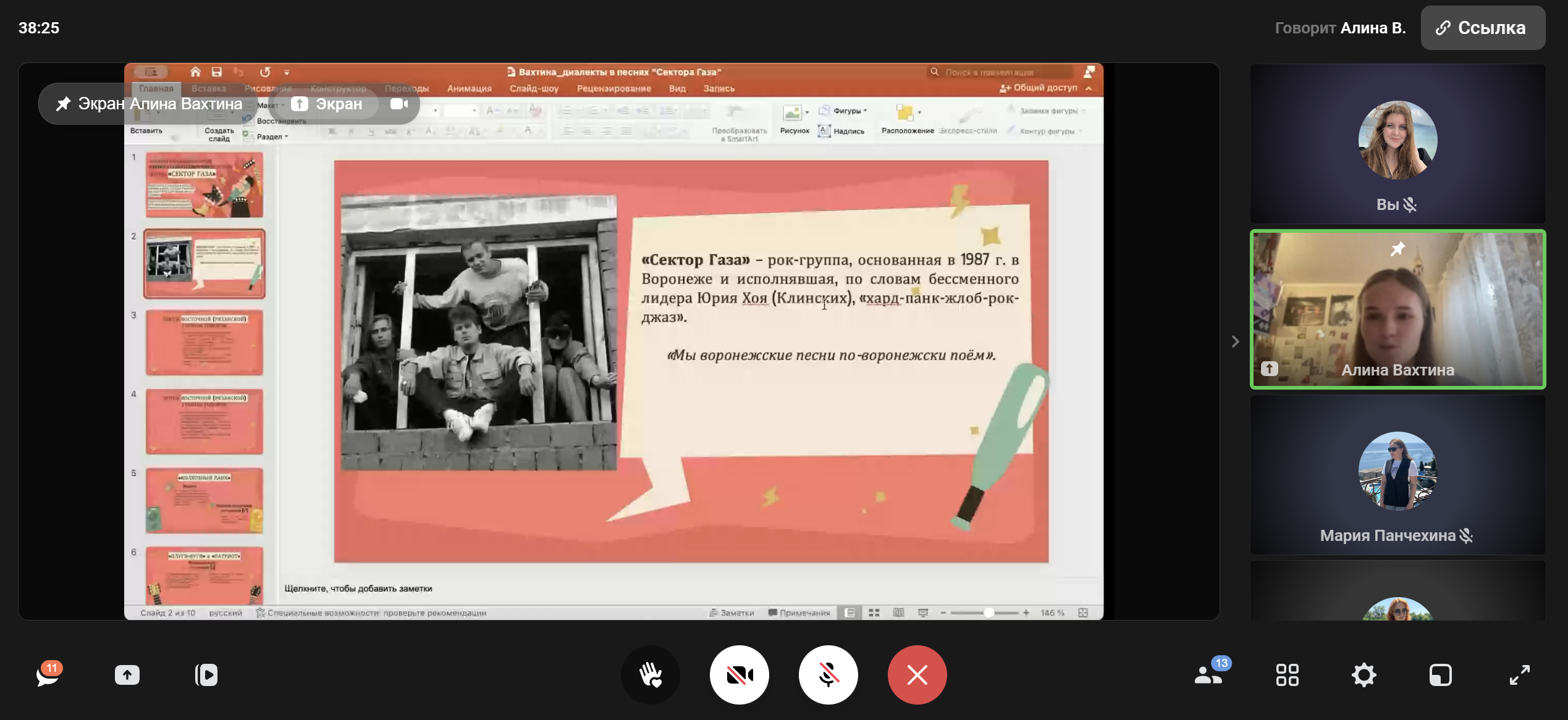Open the recording playback icon in bottom bar

[x=206, y=675]
